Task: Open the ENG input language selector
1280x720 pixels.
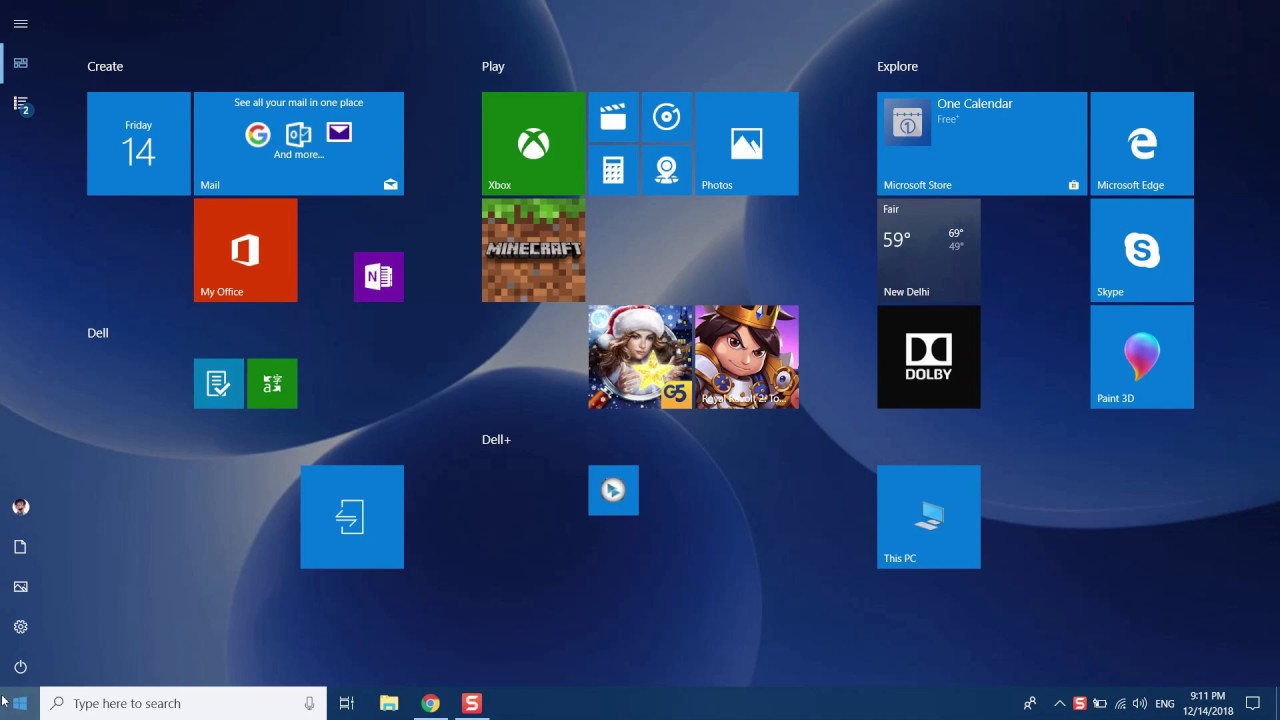Action: coord(1165,704)
